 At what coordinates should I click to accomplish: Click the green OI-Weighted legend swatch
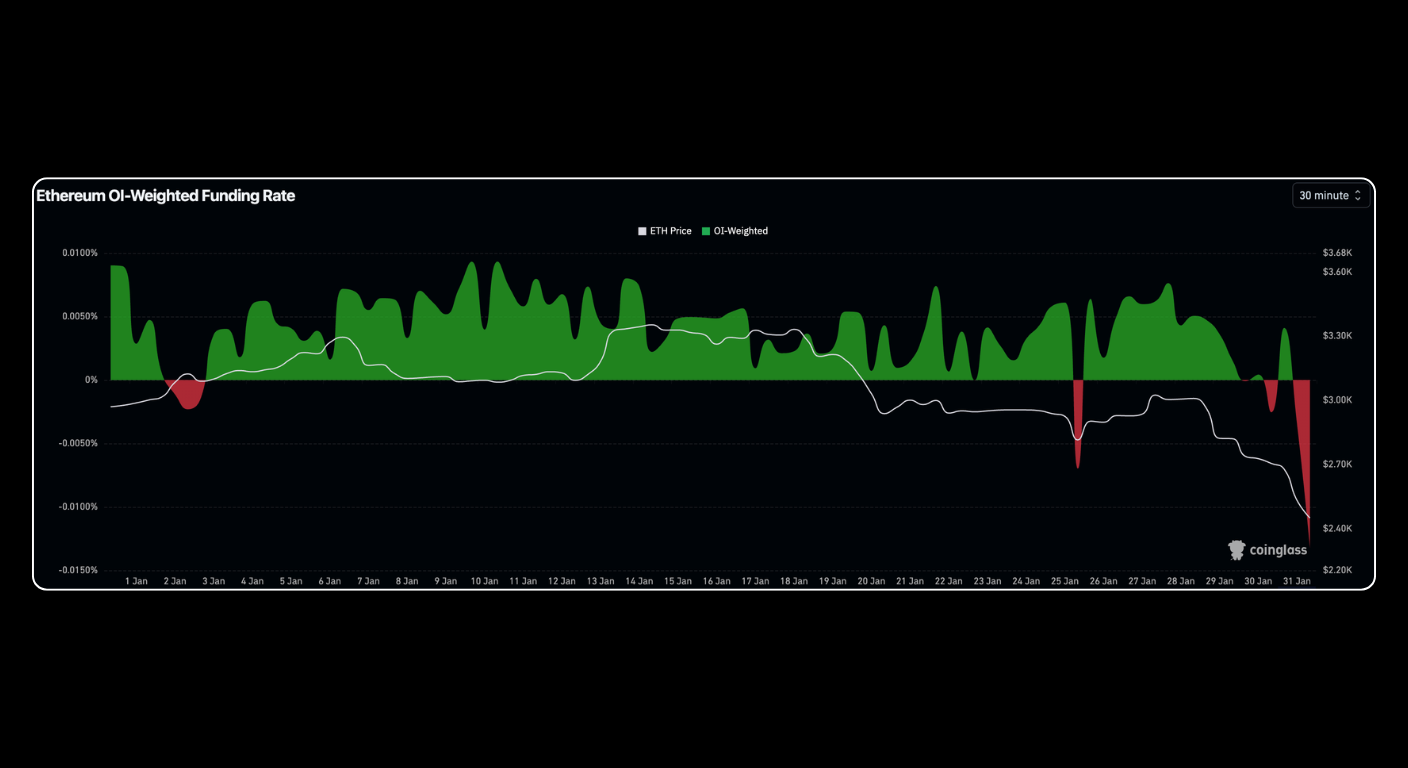(706, 230)
